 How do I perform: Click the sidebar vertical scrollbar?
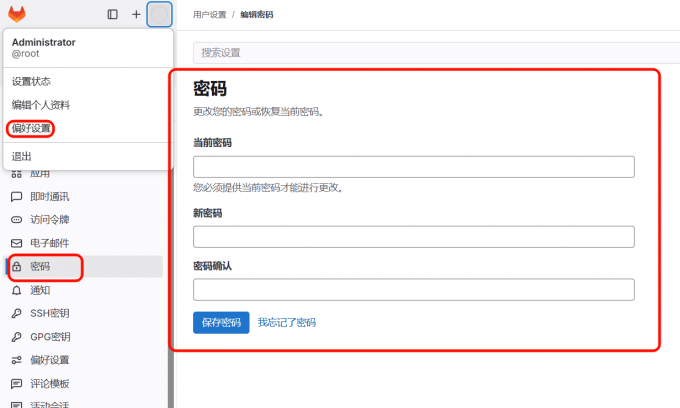coord(171,288)
